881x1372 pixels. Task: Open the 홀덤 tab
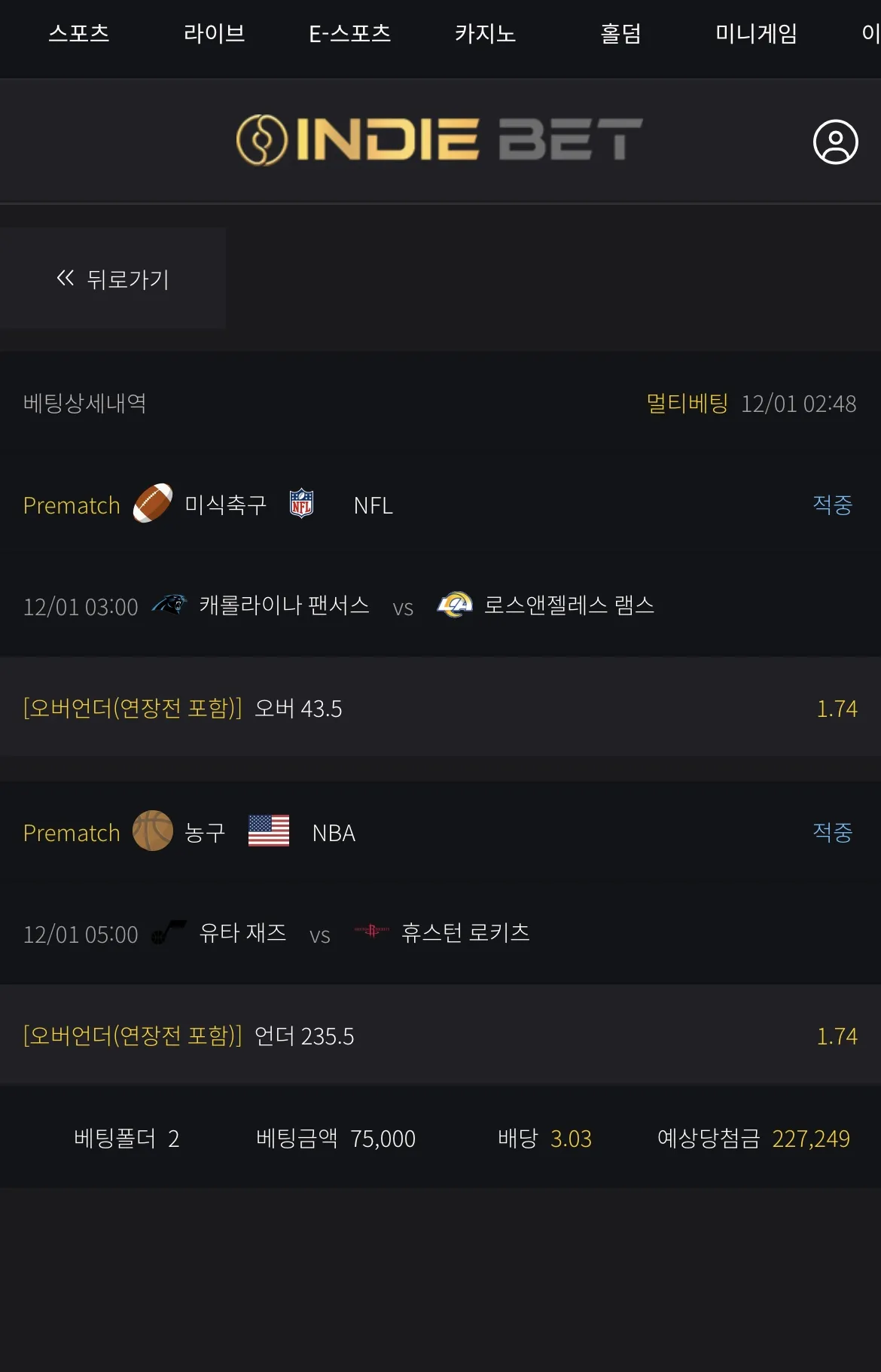(x=621, y=34)
